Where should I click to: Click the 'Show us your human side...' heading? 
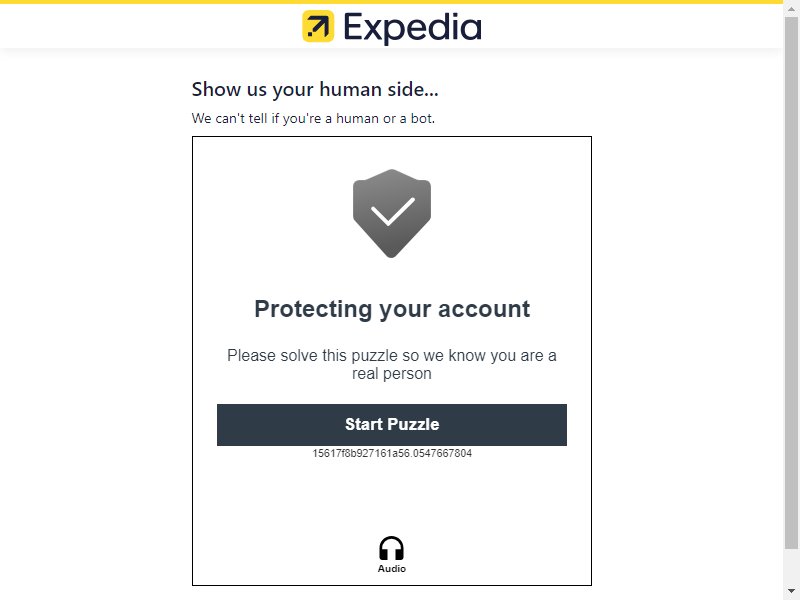[315, 89]
